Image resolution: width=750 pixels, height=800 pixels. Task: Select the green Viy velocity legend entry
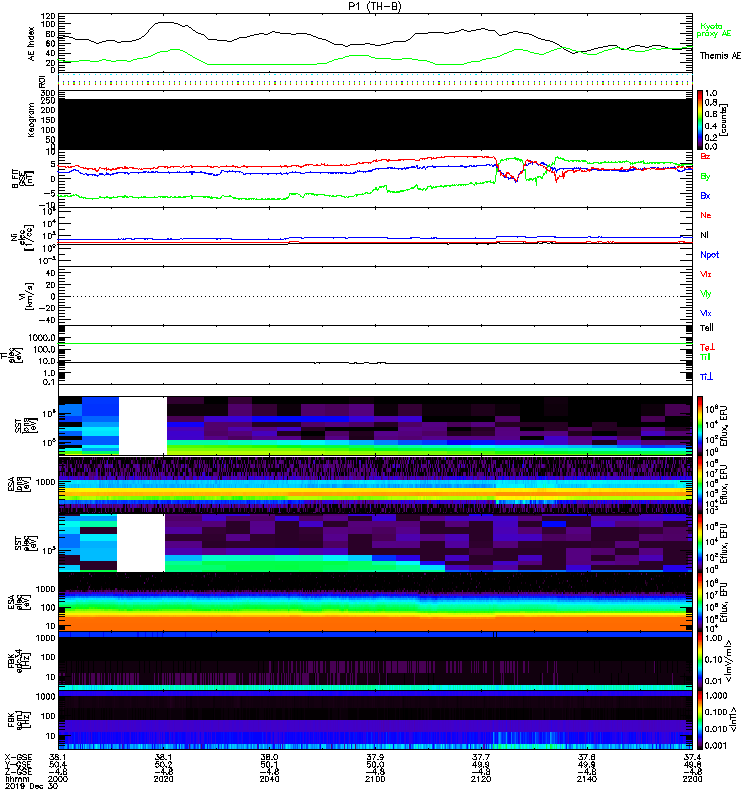point(706,294)
